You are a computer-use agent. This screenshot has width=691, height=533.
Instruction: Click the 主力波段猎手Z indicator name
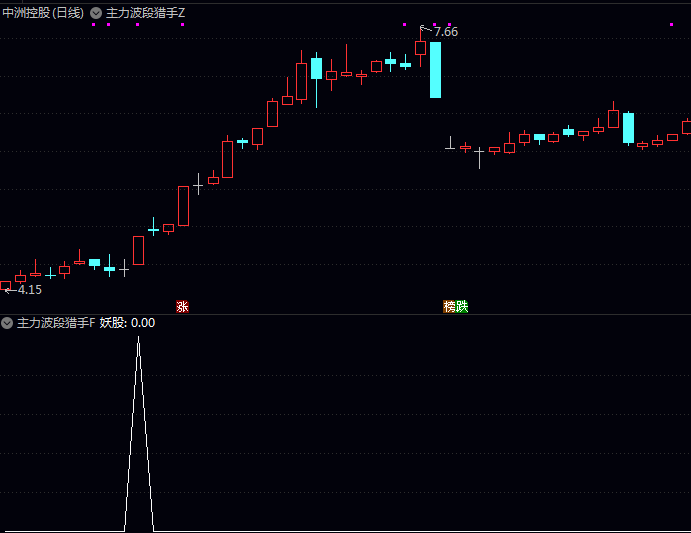point(145,13)
